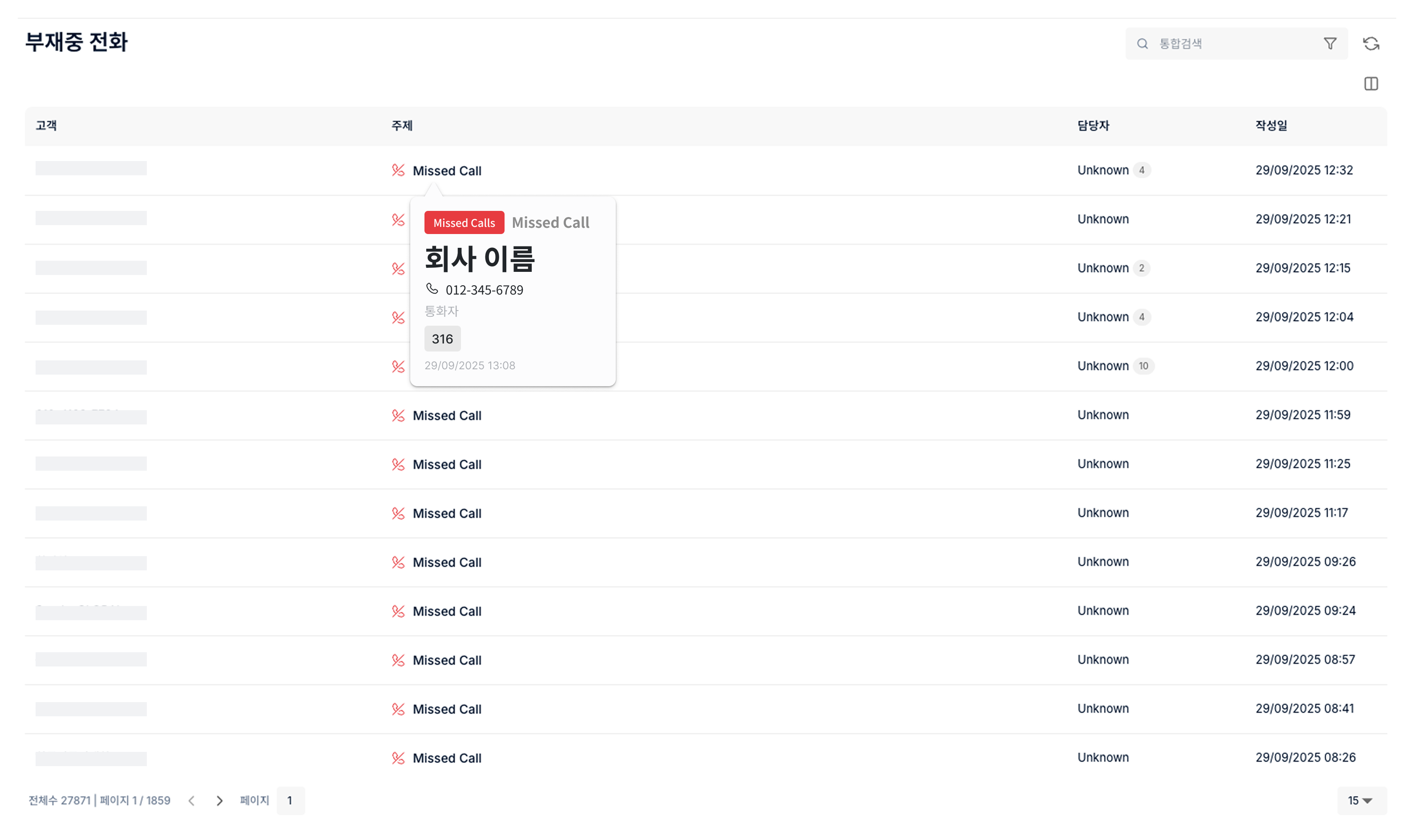This screenshot has width=1414, height=840.
Task: Click the red Missed Calls tag
Action: click(x=464, y=222)
